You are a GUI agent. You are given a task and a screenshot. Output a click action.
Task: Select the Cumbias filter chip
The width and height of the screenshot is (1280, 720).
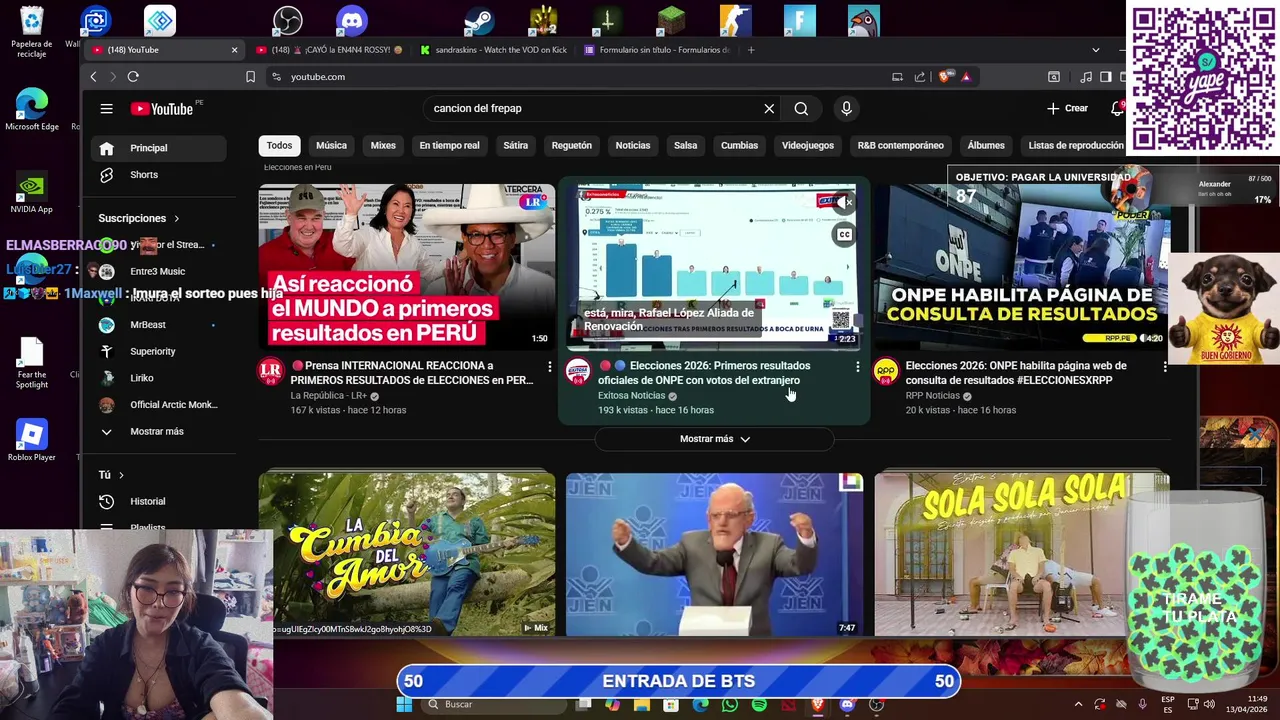[739, 146]
